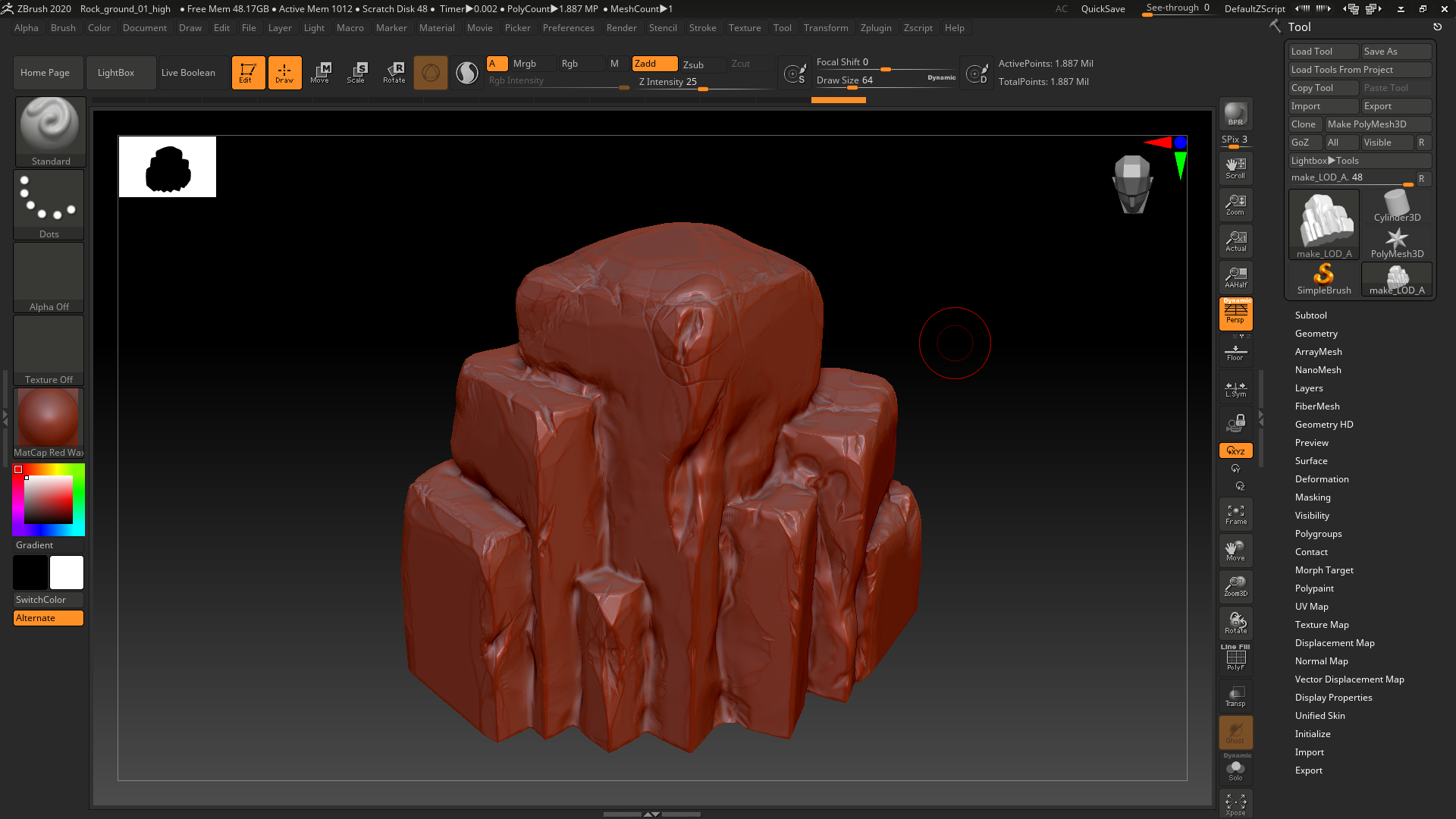Click the Draw tool icon
This screenshot has height=819, width=1456.
[284, 72]
